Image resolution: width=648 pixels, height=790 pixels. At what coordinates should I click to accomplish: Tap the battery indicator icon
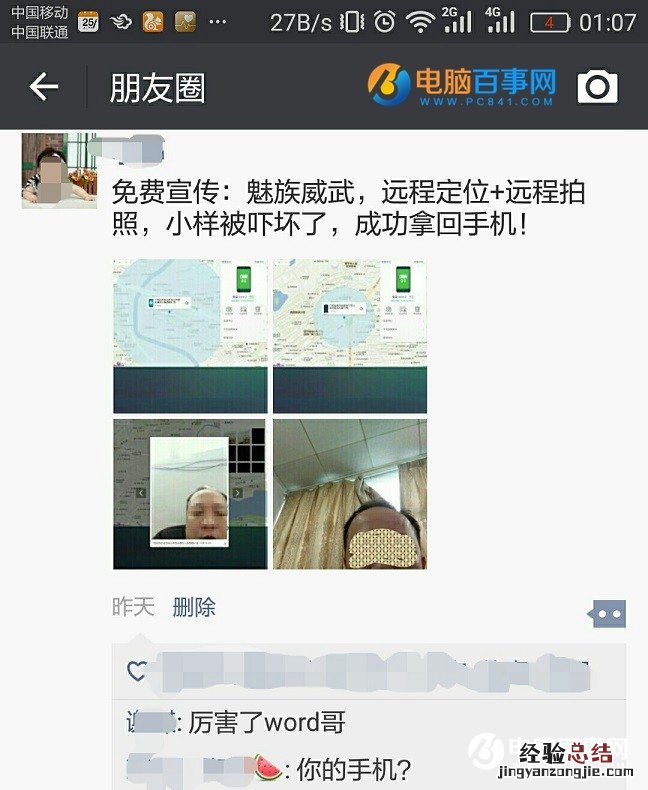[550, 23]
